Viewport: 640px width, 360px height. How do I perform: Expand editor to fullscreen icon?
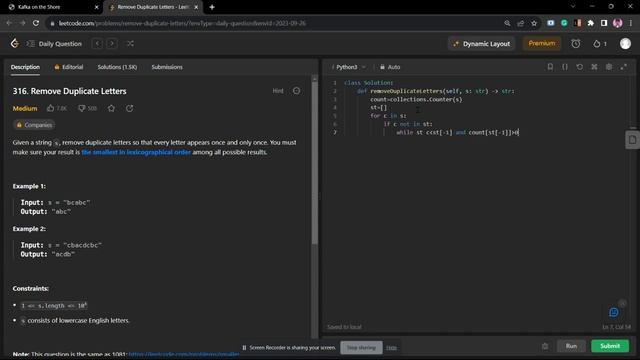tap(623, 67)
